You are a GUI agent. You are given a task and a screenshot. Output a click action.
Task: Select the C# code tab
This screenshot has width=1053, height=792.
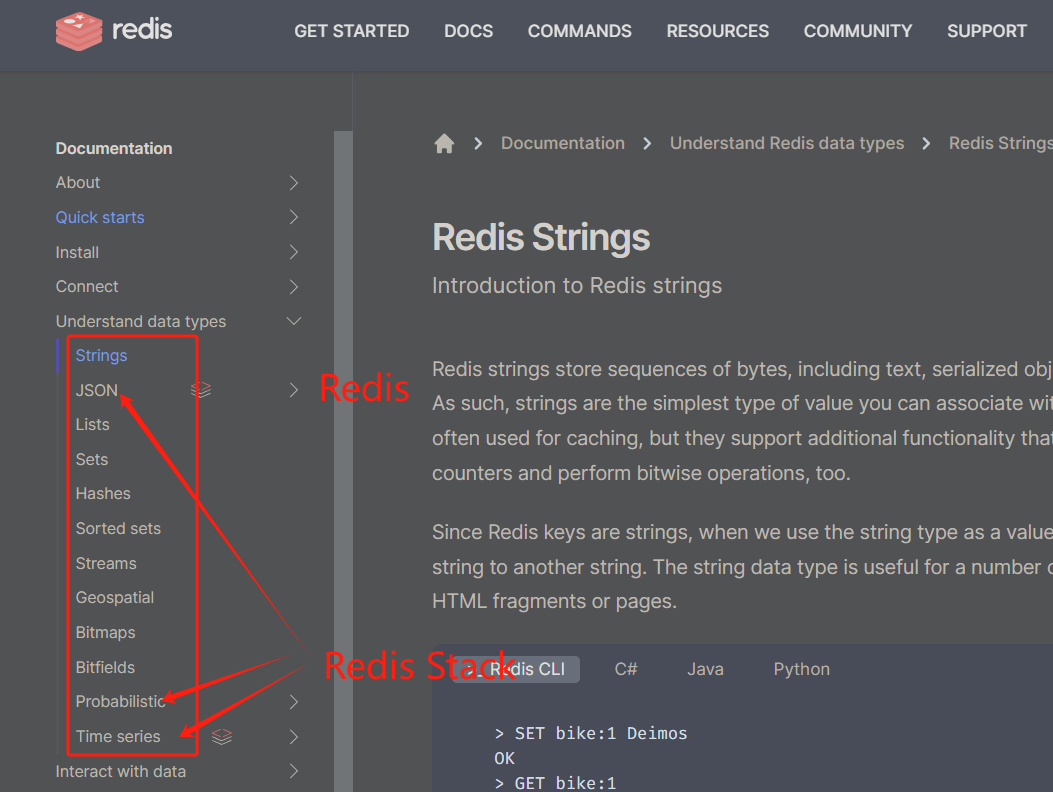point(626,669)
